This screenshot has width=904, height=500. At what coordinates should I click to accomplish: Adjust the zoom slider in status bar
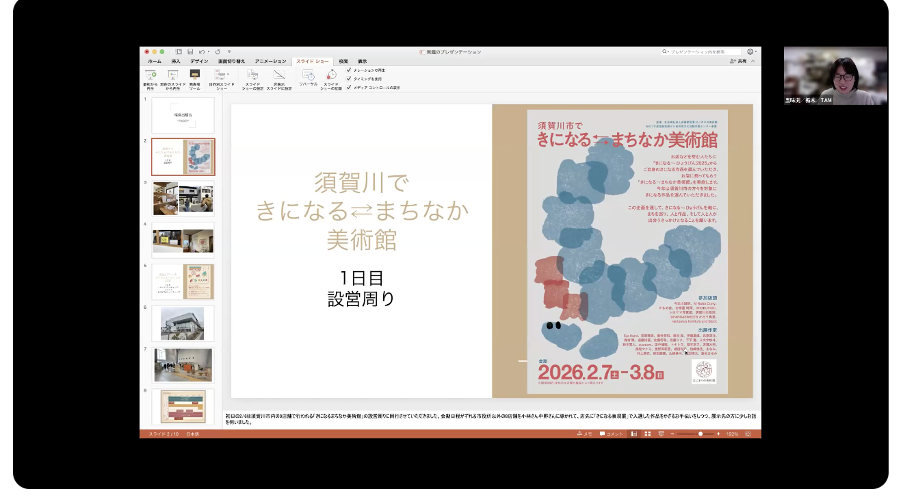tap(700, 434)
